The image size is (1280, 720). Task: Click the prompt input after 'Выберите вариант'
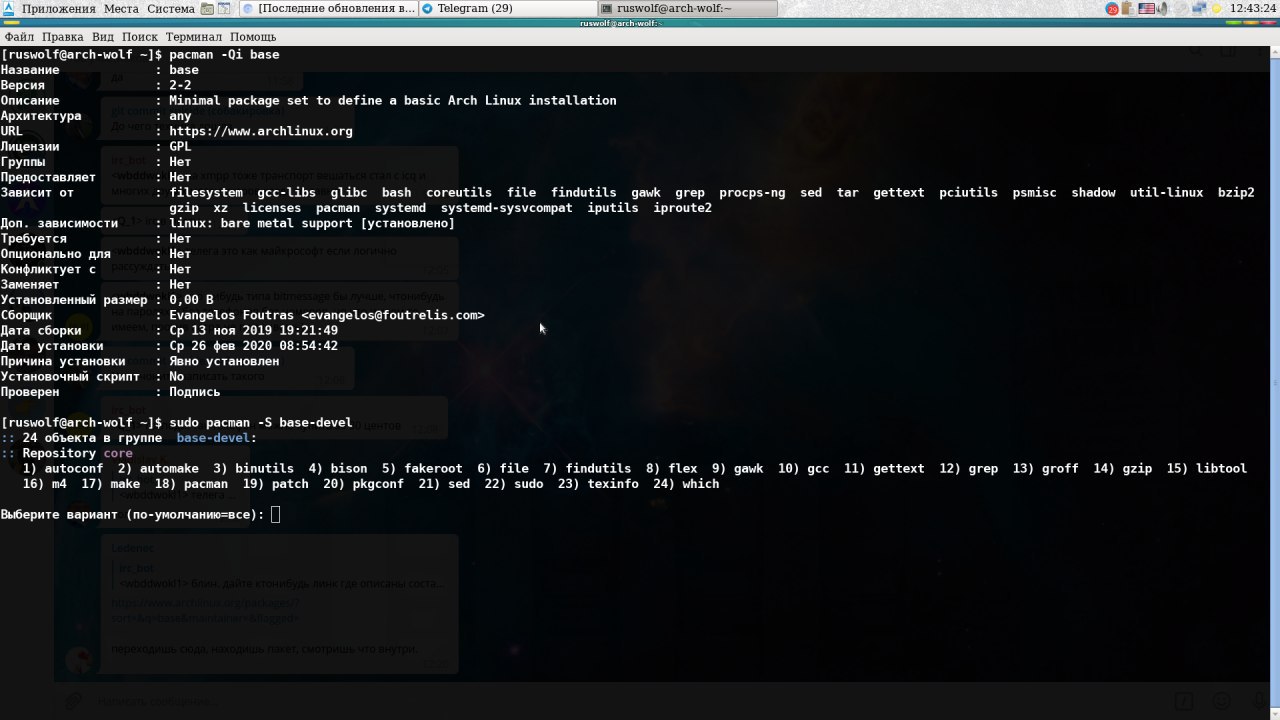click(276, 515)
